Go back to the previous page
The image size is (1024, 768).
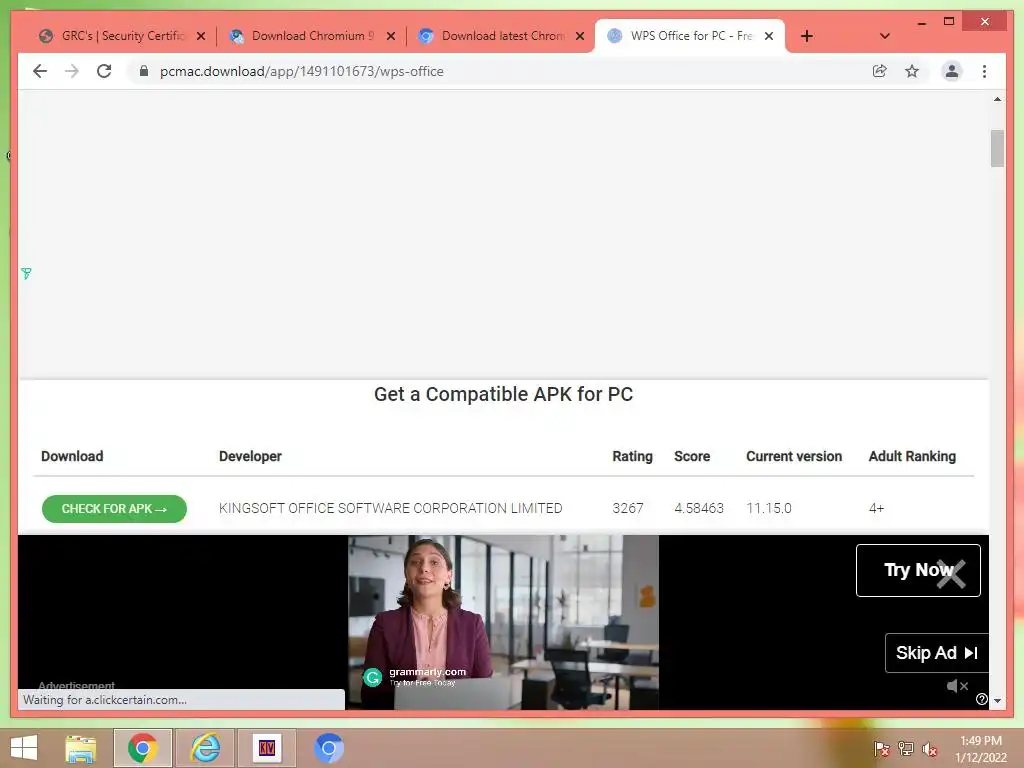click(x=40, y=71)
